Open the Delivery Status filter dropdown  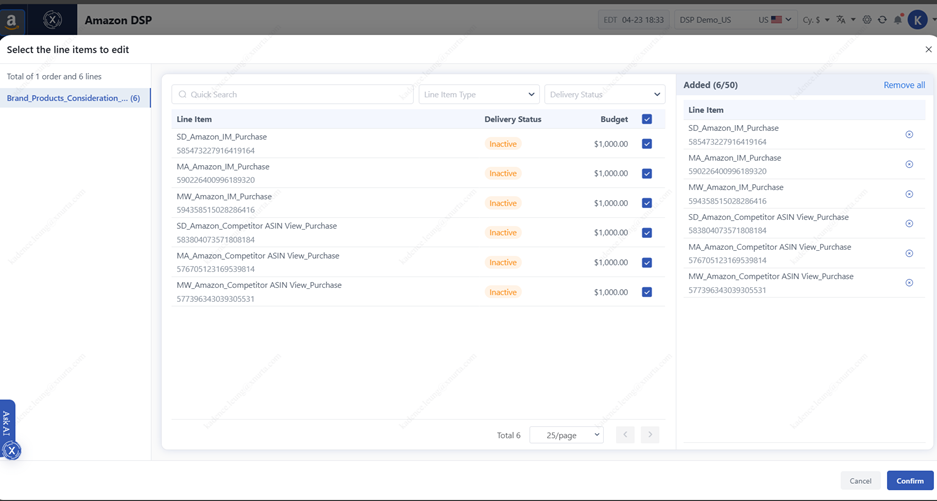click(604, 95)
